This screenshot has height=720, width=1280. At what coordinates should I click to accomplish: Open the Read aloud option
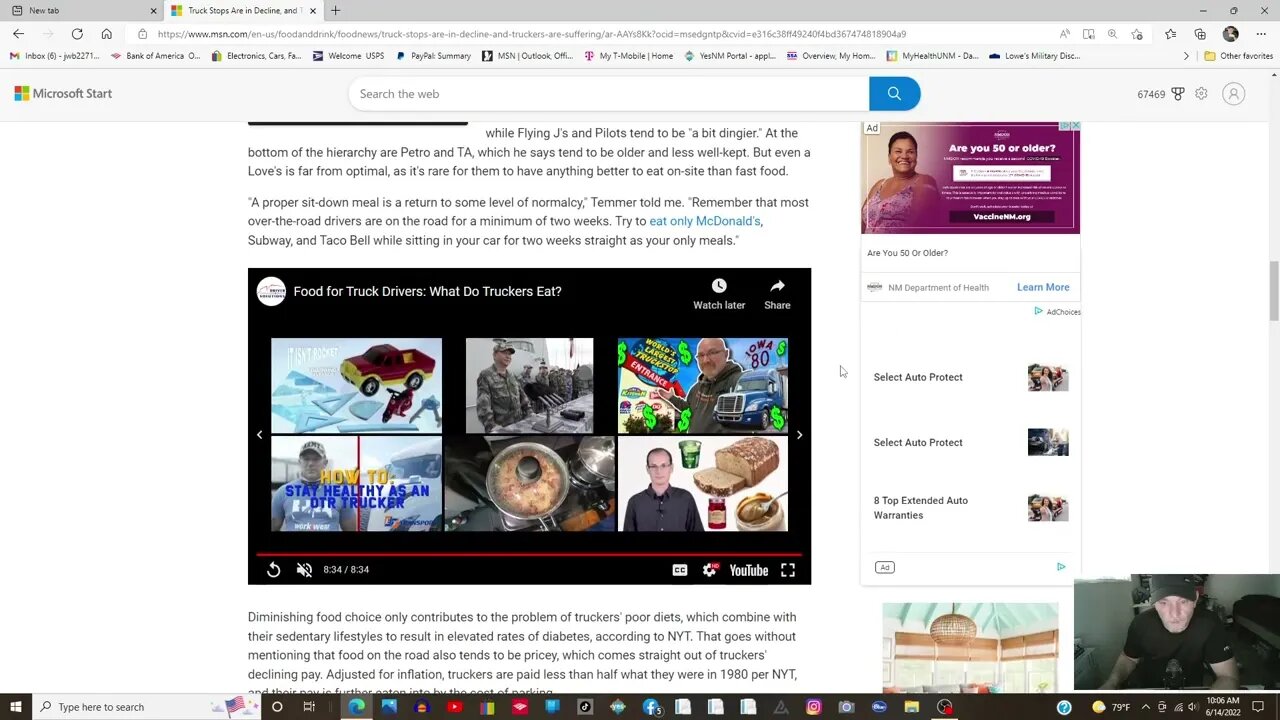click(x=1064, y=34)
